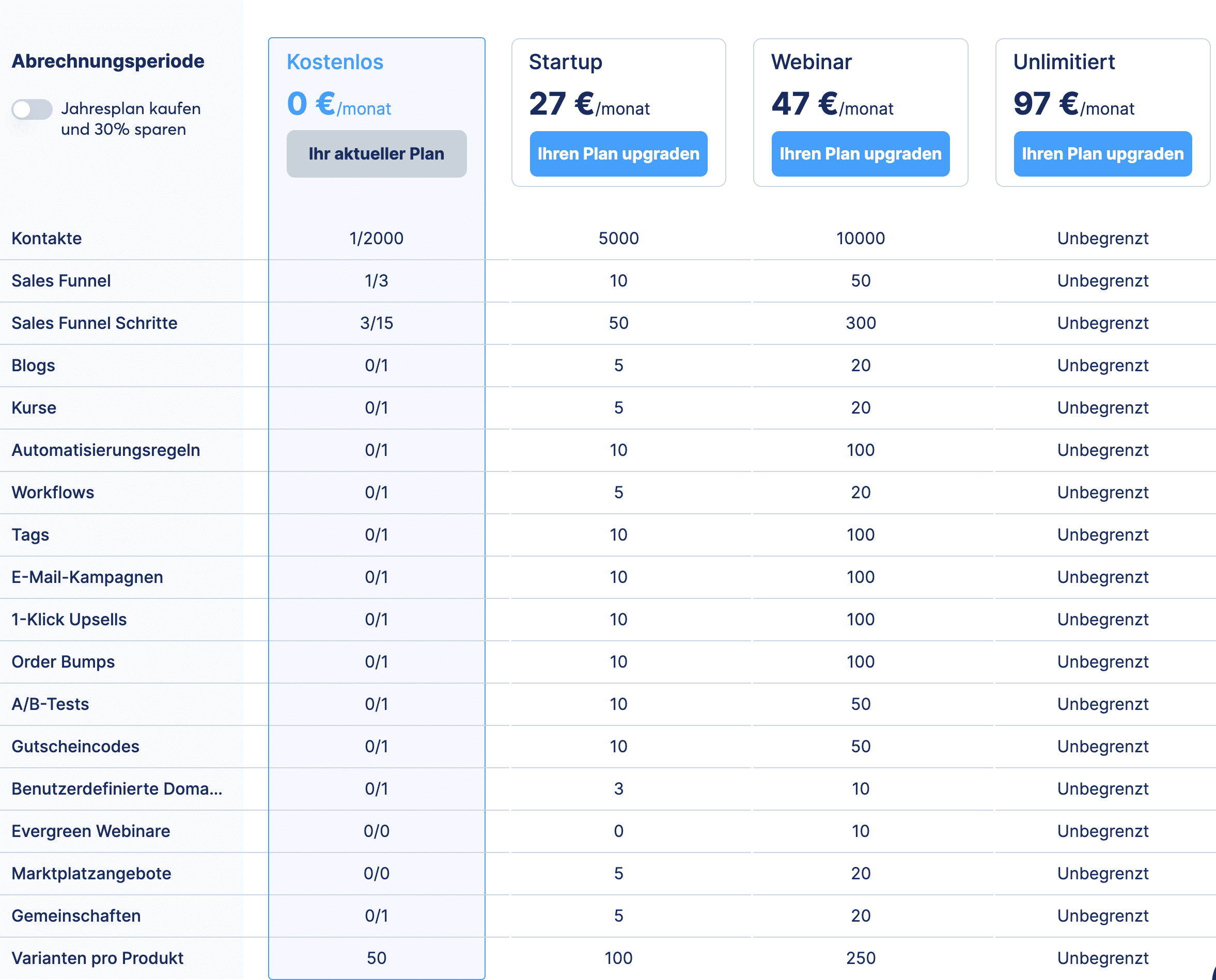
Task: Click the '300' Sales Funnel Schritte value
Action: [x=860, y=323]
